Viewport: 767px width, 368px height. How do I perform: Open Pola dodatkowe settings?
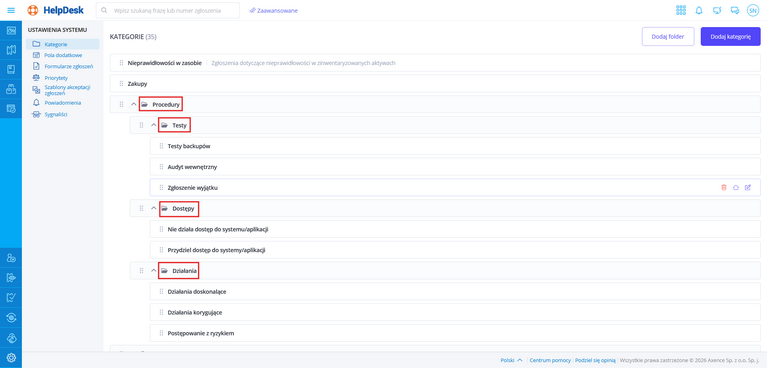63,55
